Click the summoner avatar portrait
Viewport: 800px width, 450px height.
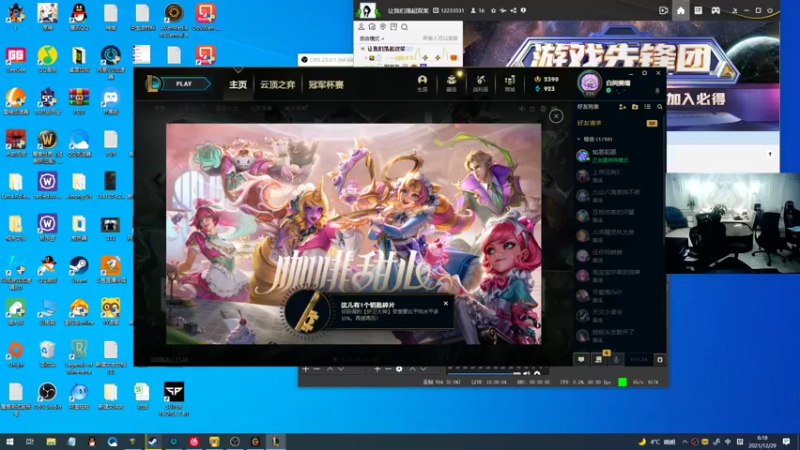pos(589,83)
